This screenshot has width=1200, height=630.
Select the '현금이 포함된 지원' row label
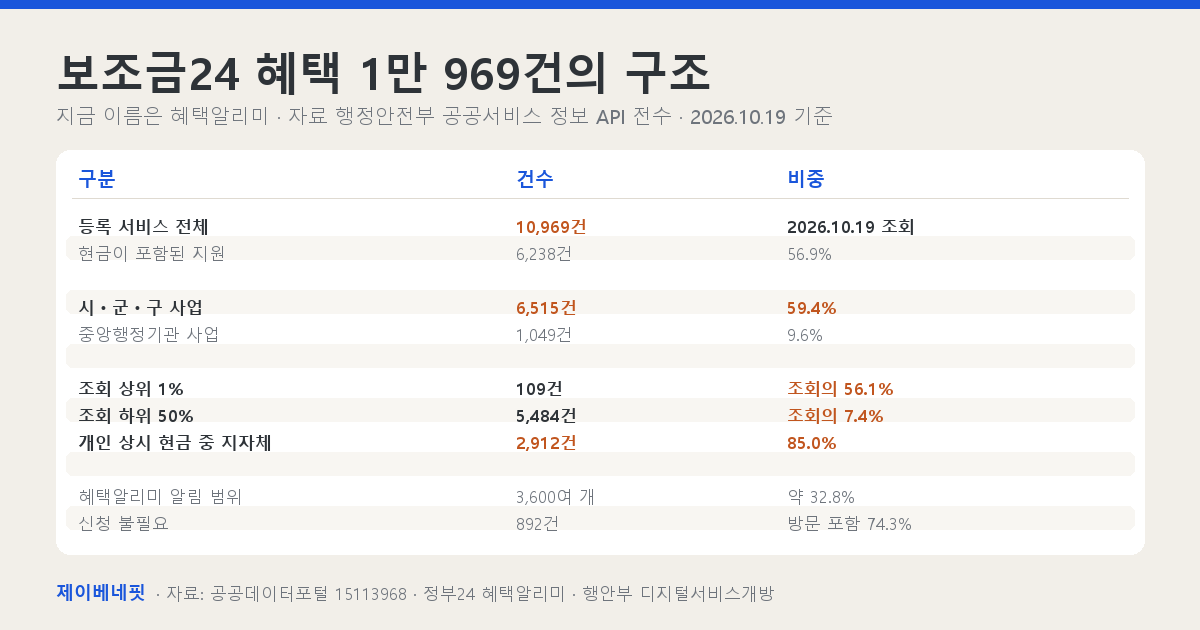(152, 254)
